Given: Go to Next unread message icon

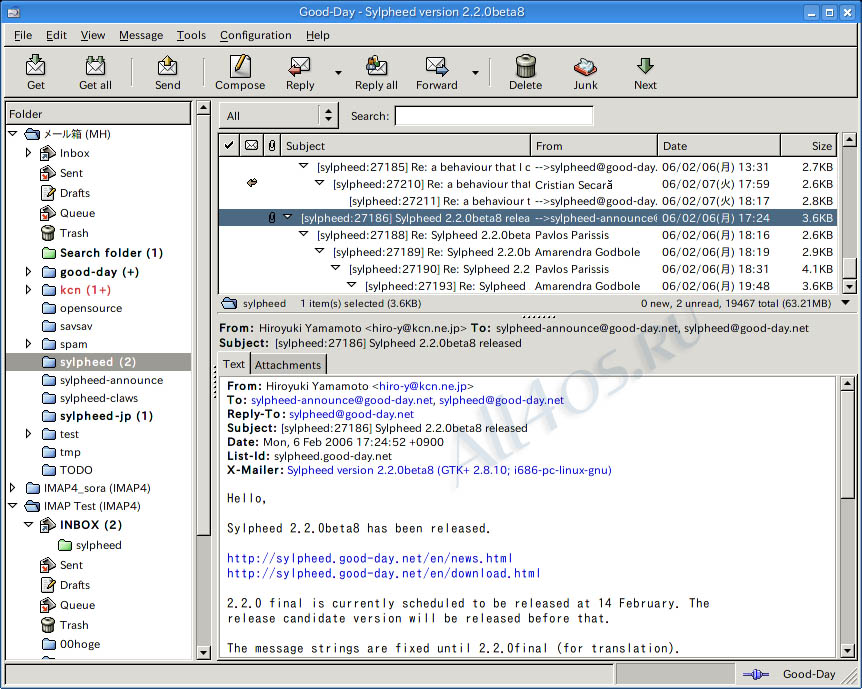Looking at the screenshot, I should coord(645,65).
